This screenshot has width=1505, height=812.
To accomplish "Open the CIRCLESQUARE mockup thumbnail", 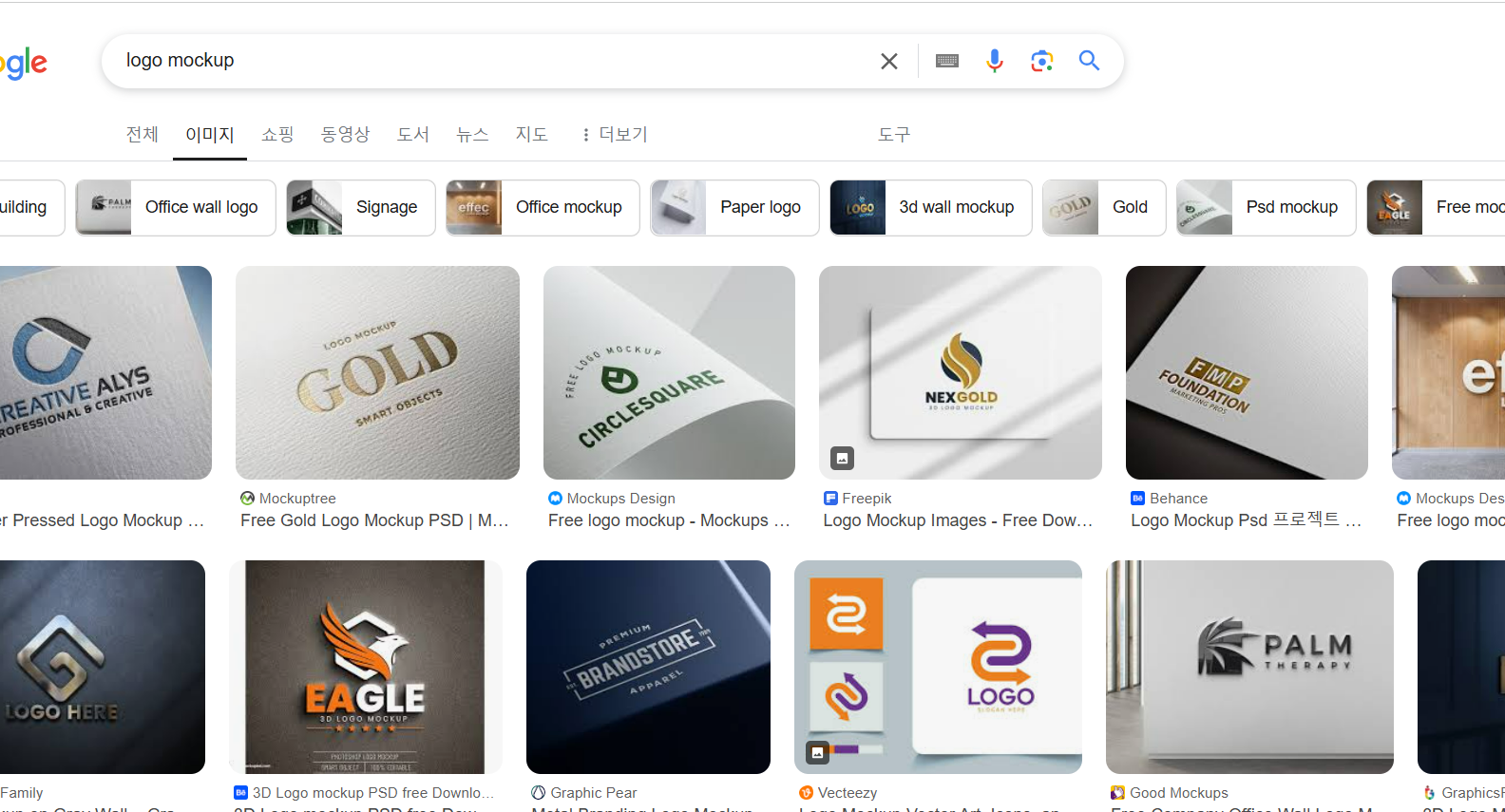I will pos(669,372).
